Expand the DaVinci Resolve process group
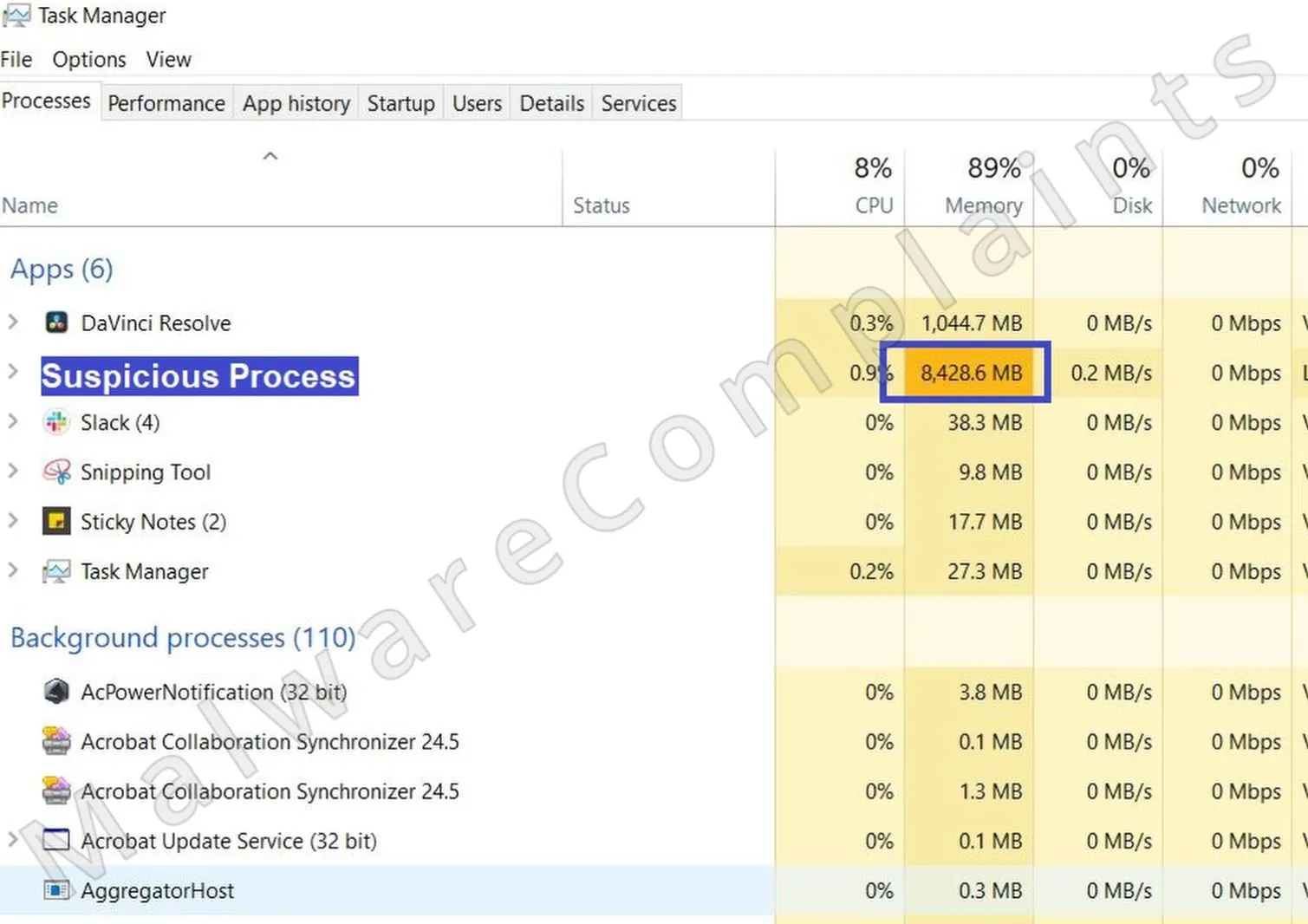 [13, 322]
